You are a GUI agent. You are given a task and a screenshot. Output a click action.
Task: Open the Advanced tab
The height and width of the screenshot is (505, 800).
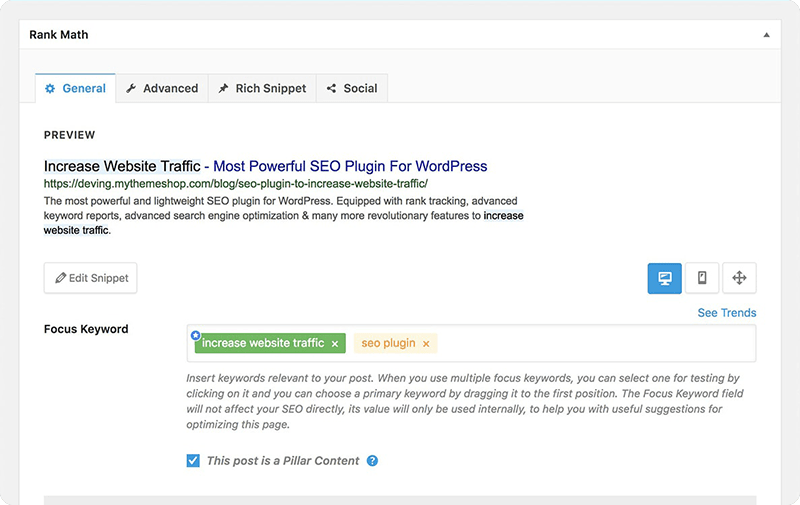coord(162,88)
